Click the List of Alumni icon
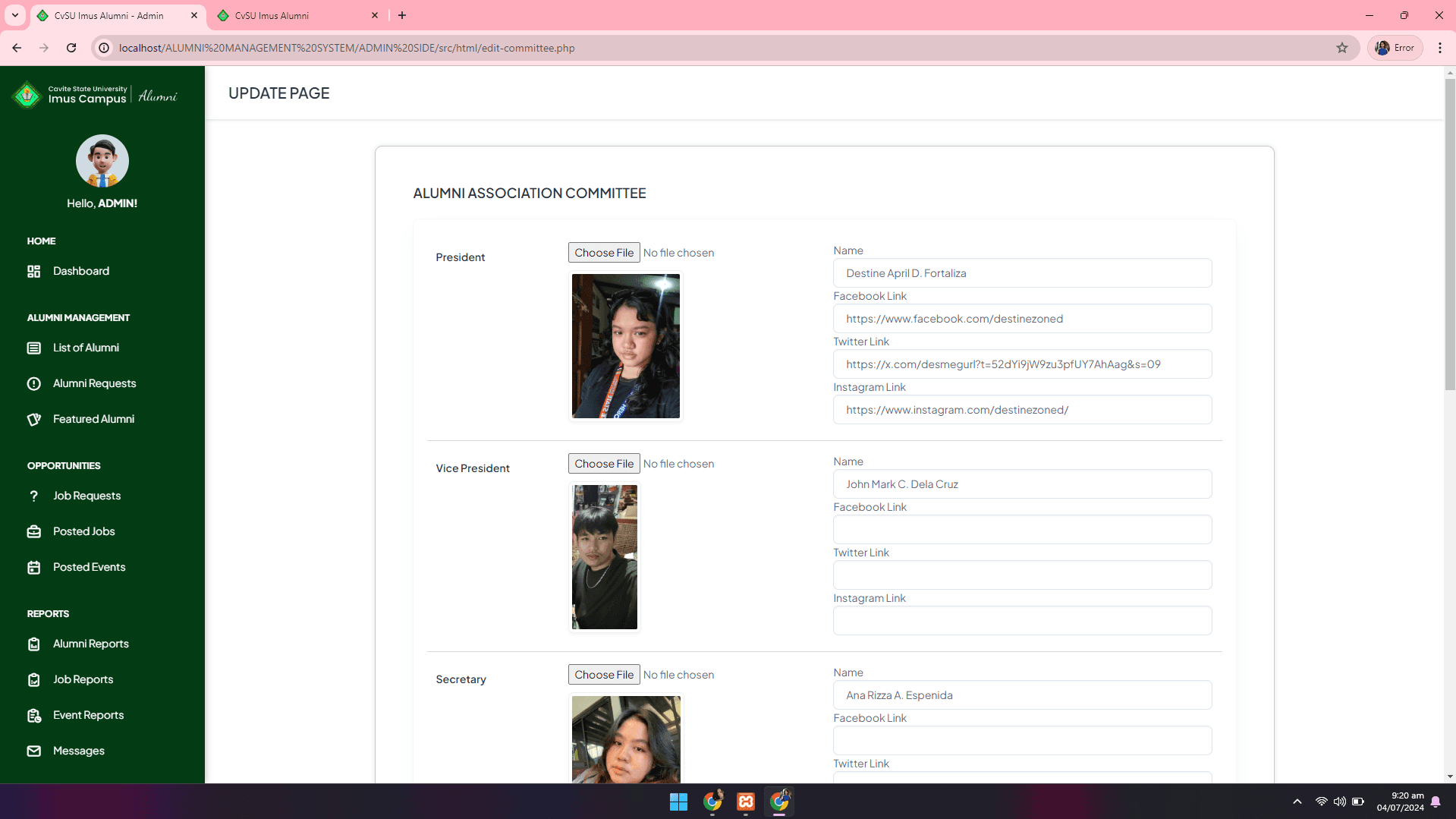Image resolution: width=1456 pixels, height=819 pixels. pyautogui.click(x=33, y=348)
